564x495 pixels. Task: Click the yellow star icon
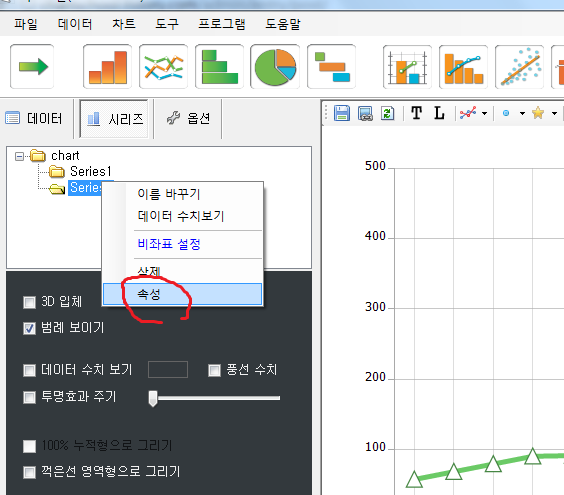click(538, 113)
